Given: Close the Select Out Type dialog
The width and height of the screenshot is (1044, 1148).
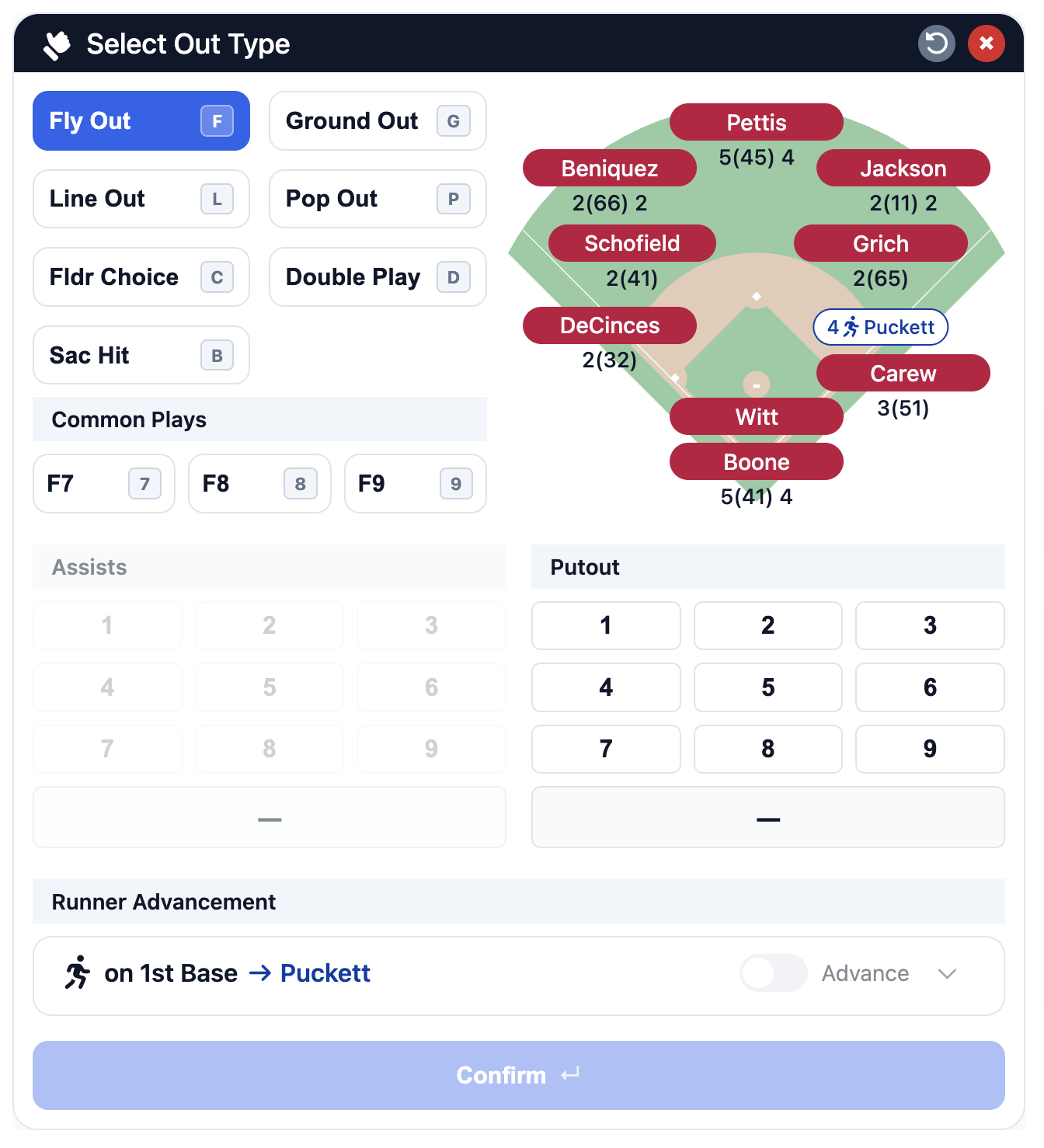Looking at the screenshot, I should pos(986,43).
